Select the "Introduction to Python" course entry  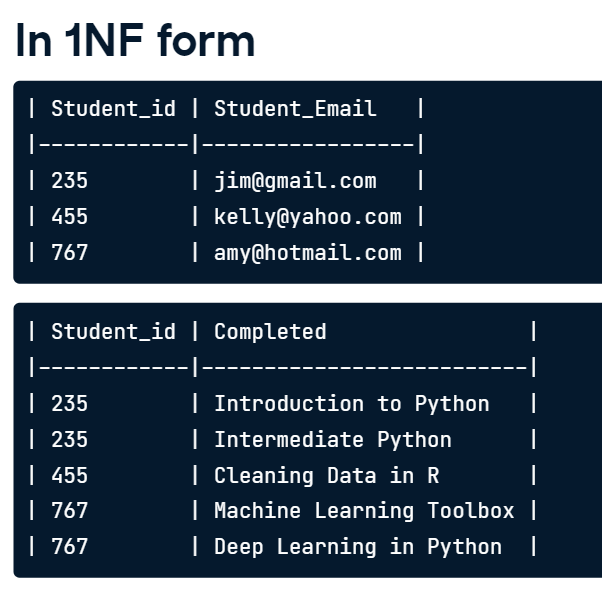tap(351, 404)
